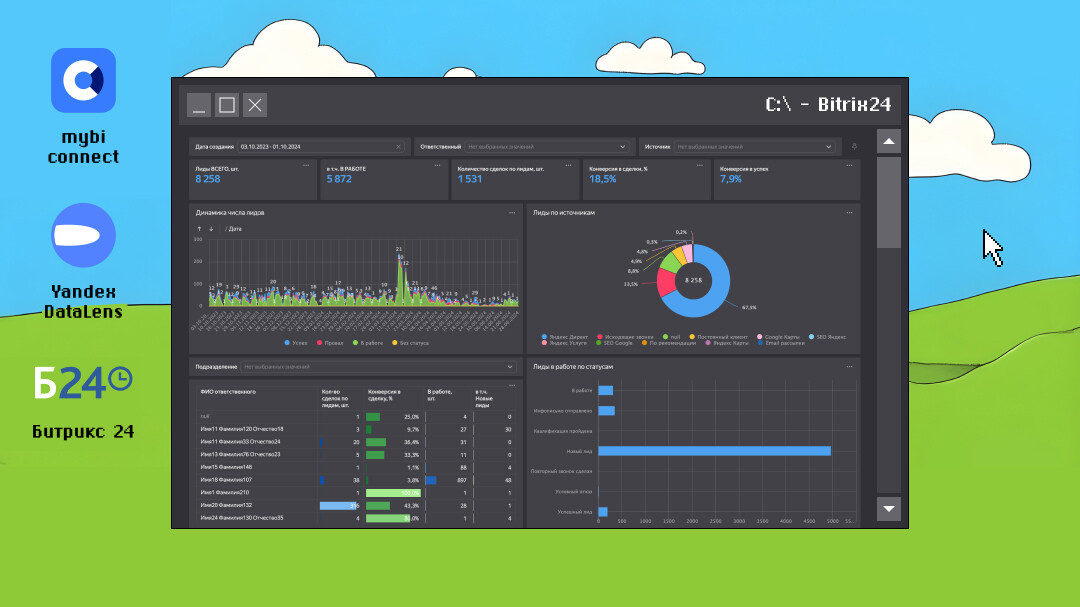Clear the Дата создания date range with X

click(399, 146)
